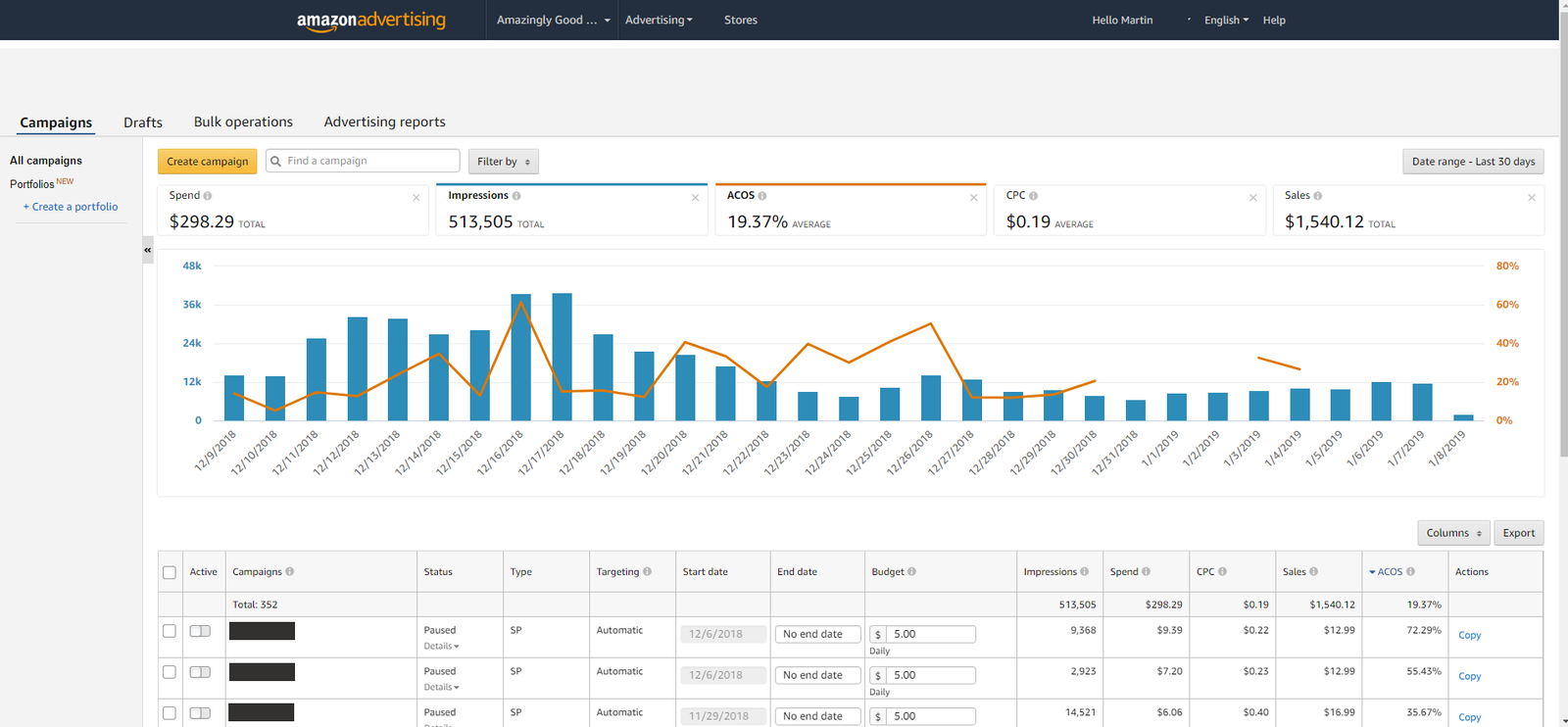Open the Columns dropdown
The image size is (1568, 727).
click(1452, 533)
